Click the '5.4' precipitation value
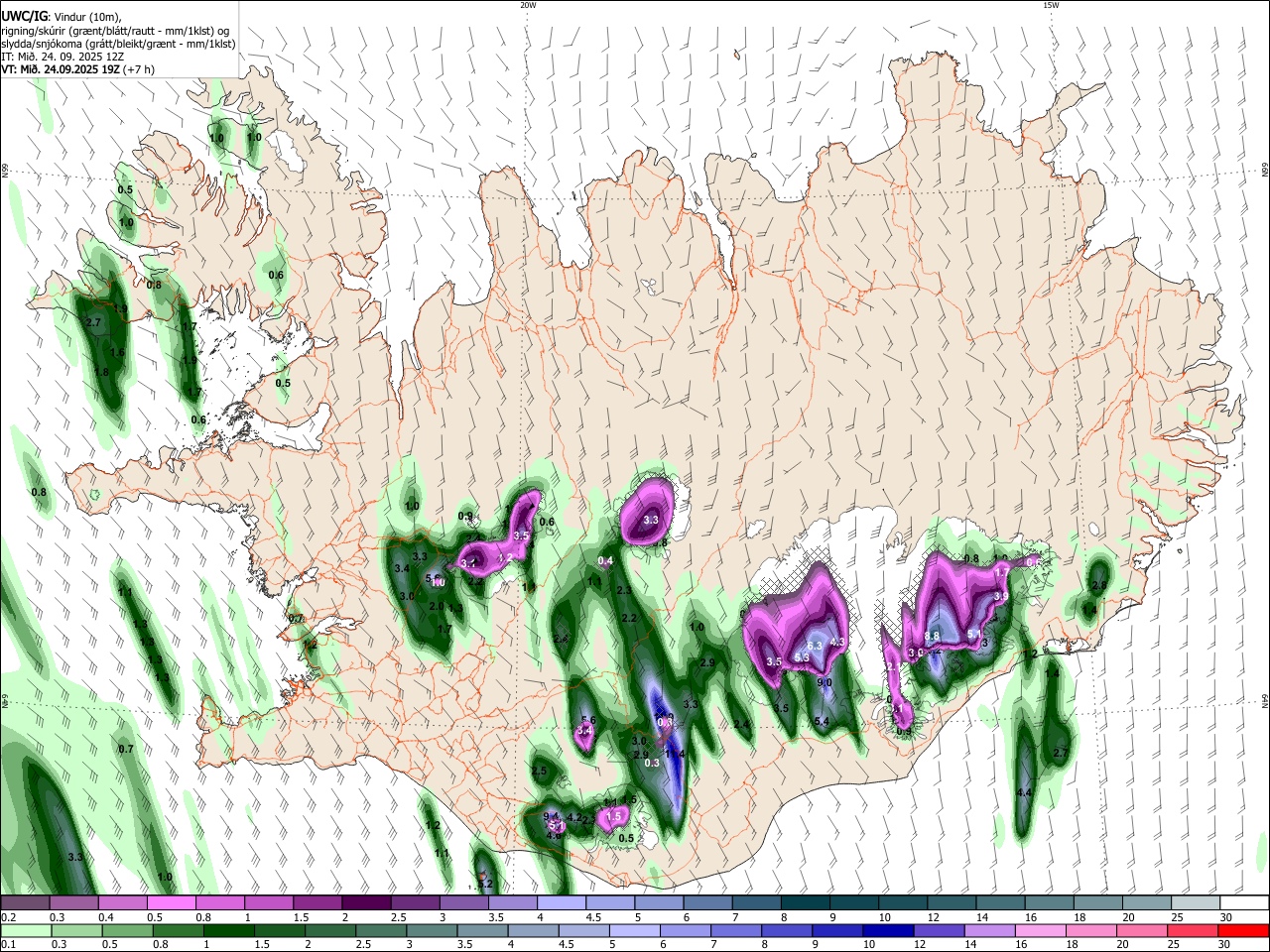The height and width of the screenshot is (952, 1270). pyautogui.click(x=821, y=721)
